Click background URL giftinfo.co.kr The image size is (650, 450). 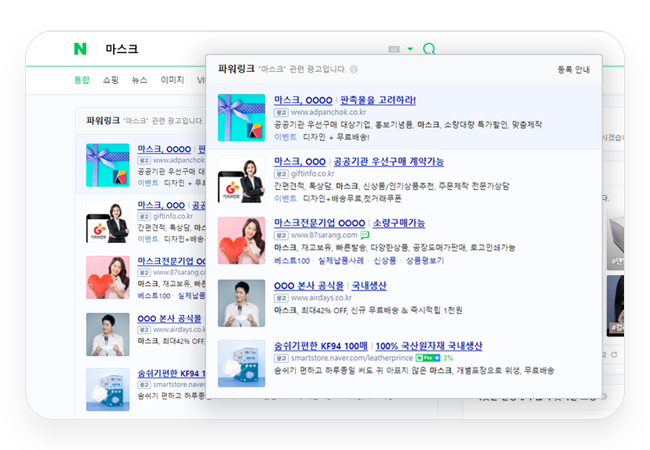point(173,217)
